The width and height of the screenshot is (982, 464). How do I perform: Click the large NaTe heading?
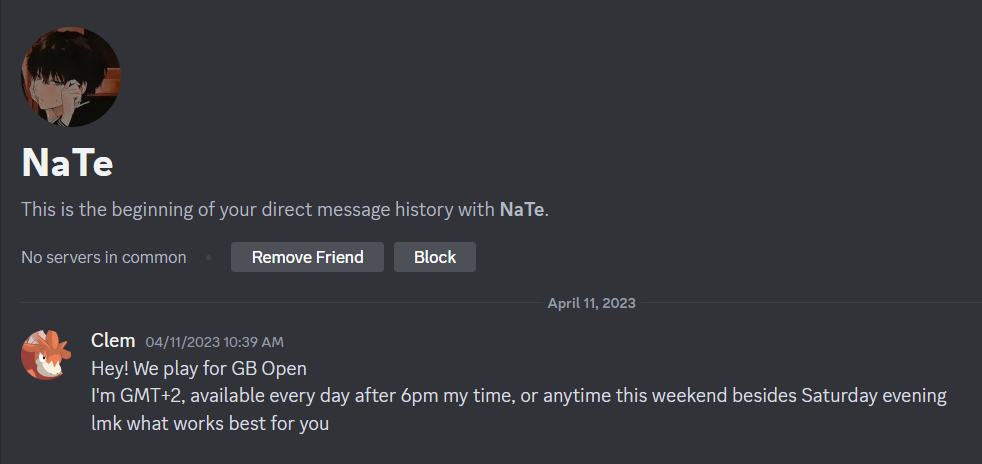67,163
